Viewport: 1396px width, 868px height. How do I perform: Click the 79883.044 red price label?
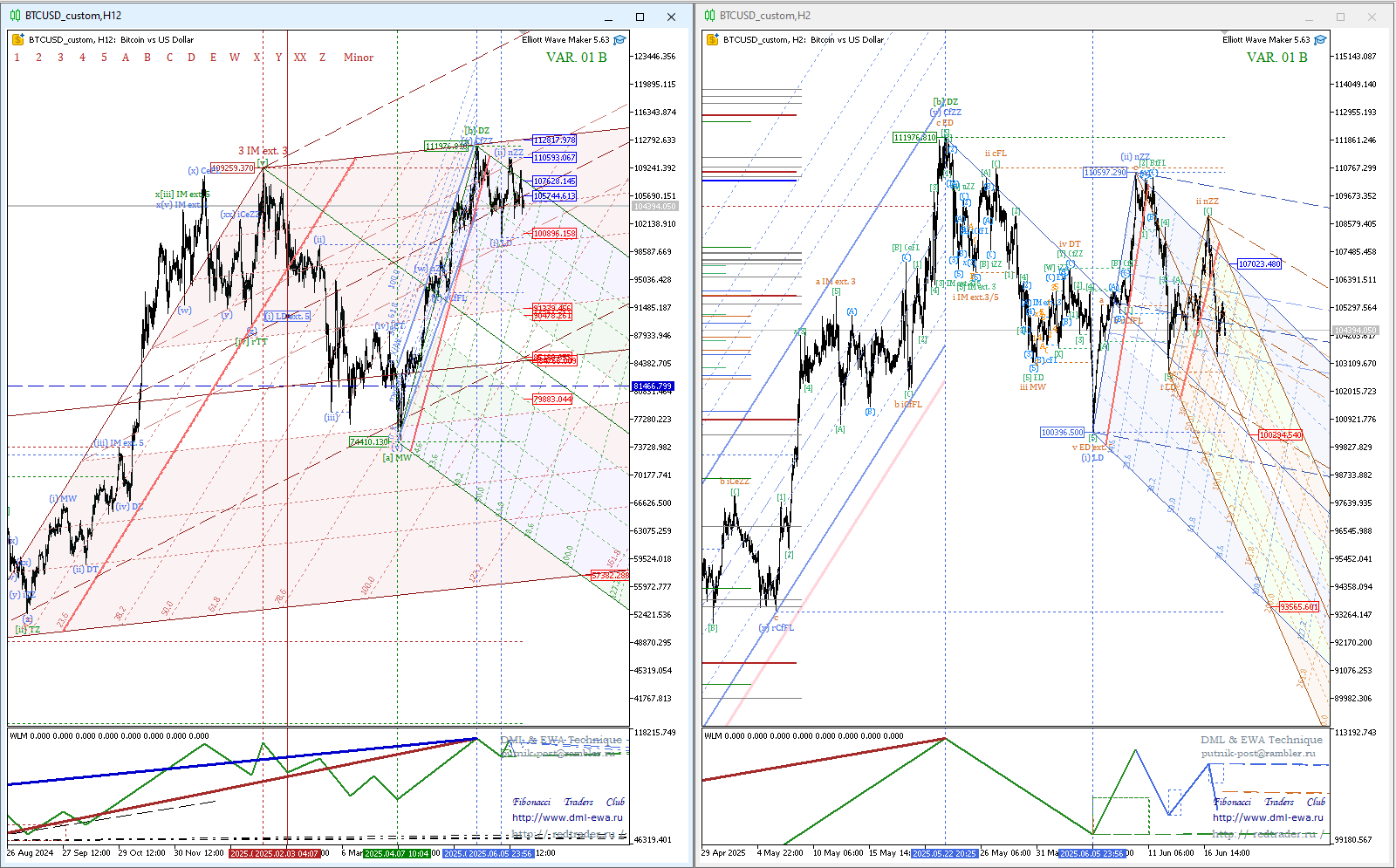tap(552, 399)
